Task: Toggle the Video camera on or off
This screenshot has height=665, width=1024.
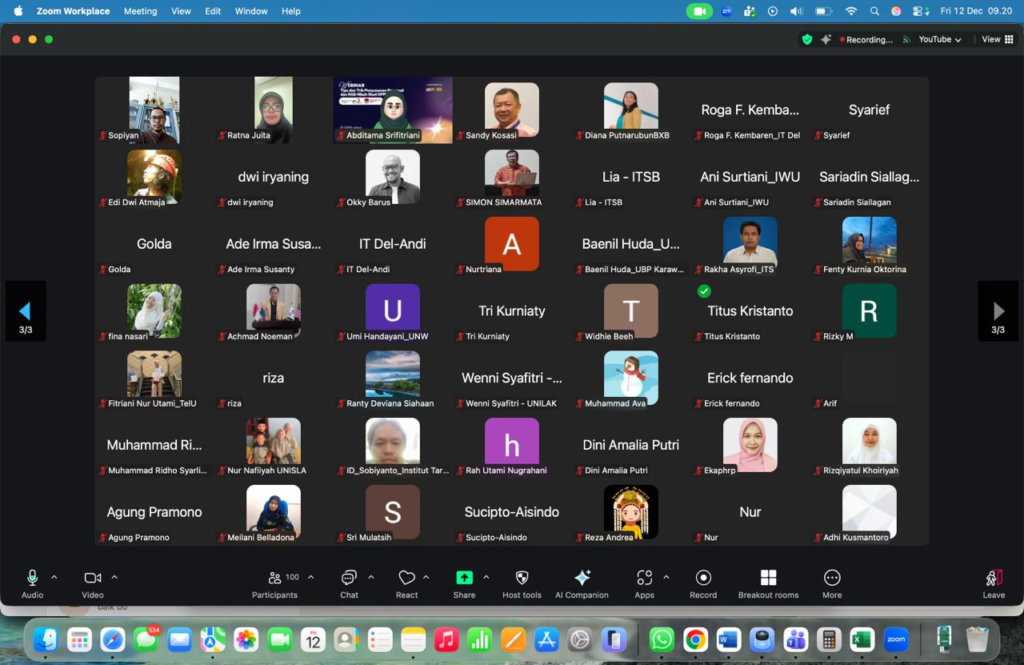Action: pyautogui.click(x=92, y=578)
